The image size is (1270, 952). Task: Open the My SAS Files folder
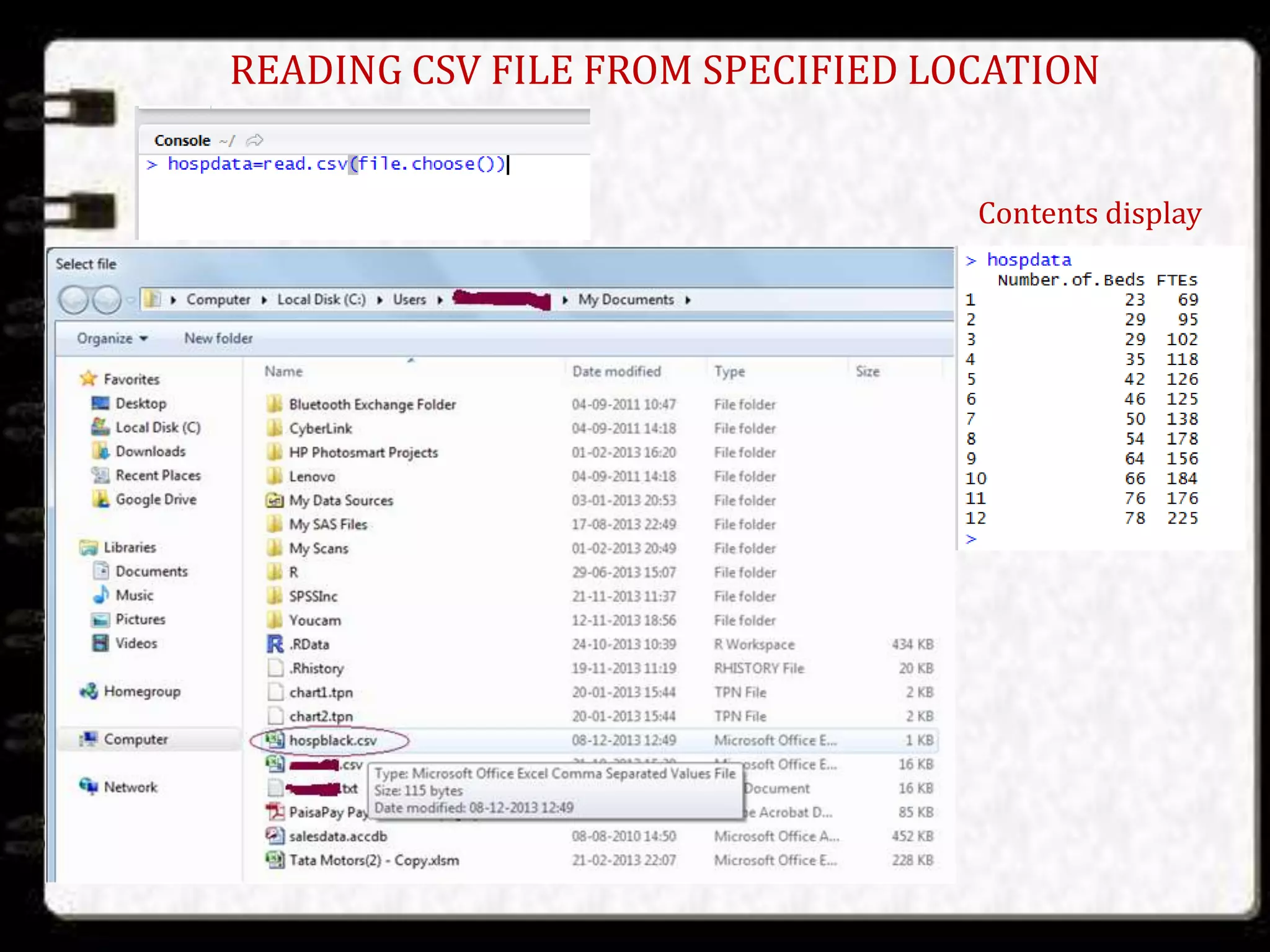(x=327, y=525)
